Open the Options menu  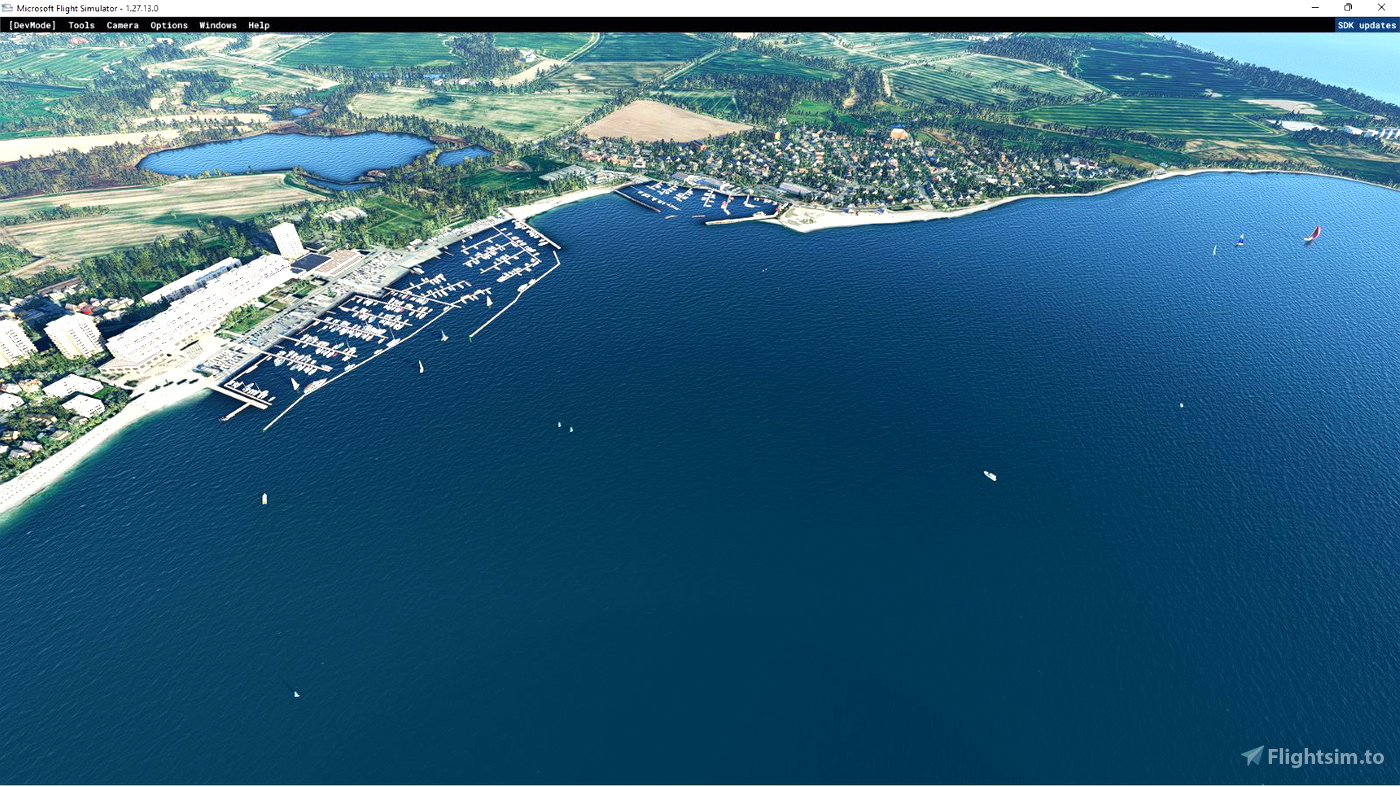click(x=169, y=25)
